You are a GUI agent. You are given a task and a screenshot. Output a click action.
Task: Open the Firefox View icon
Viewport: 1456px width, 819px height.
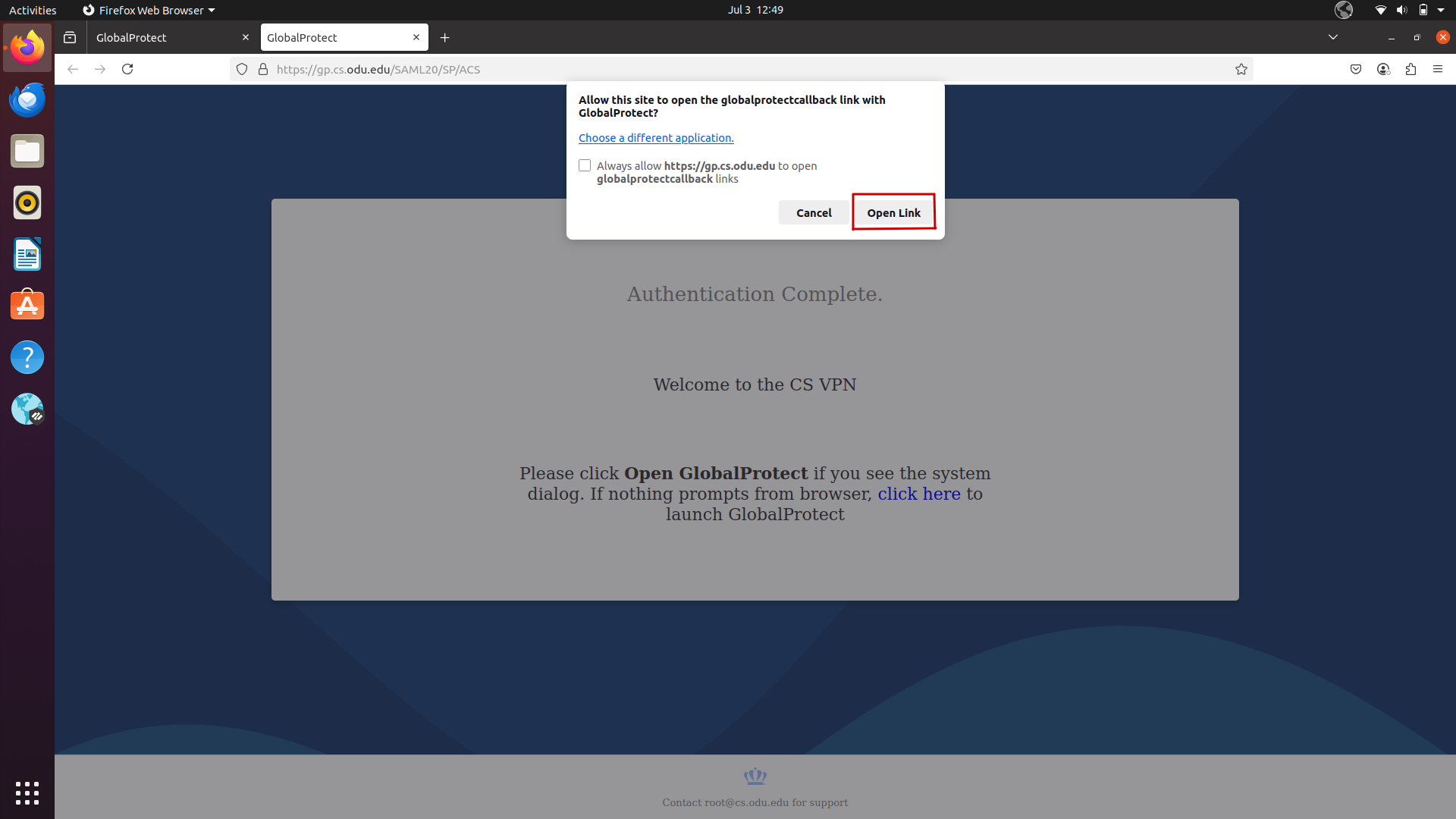click(x=70, y=37)
